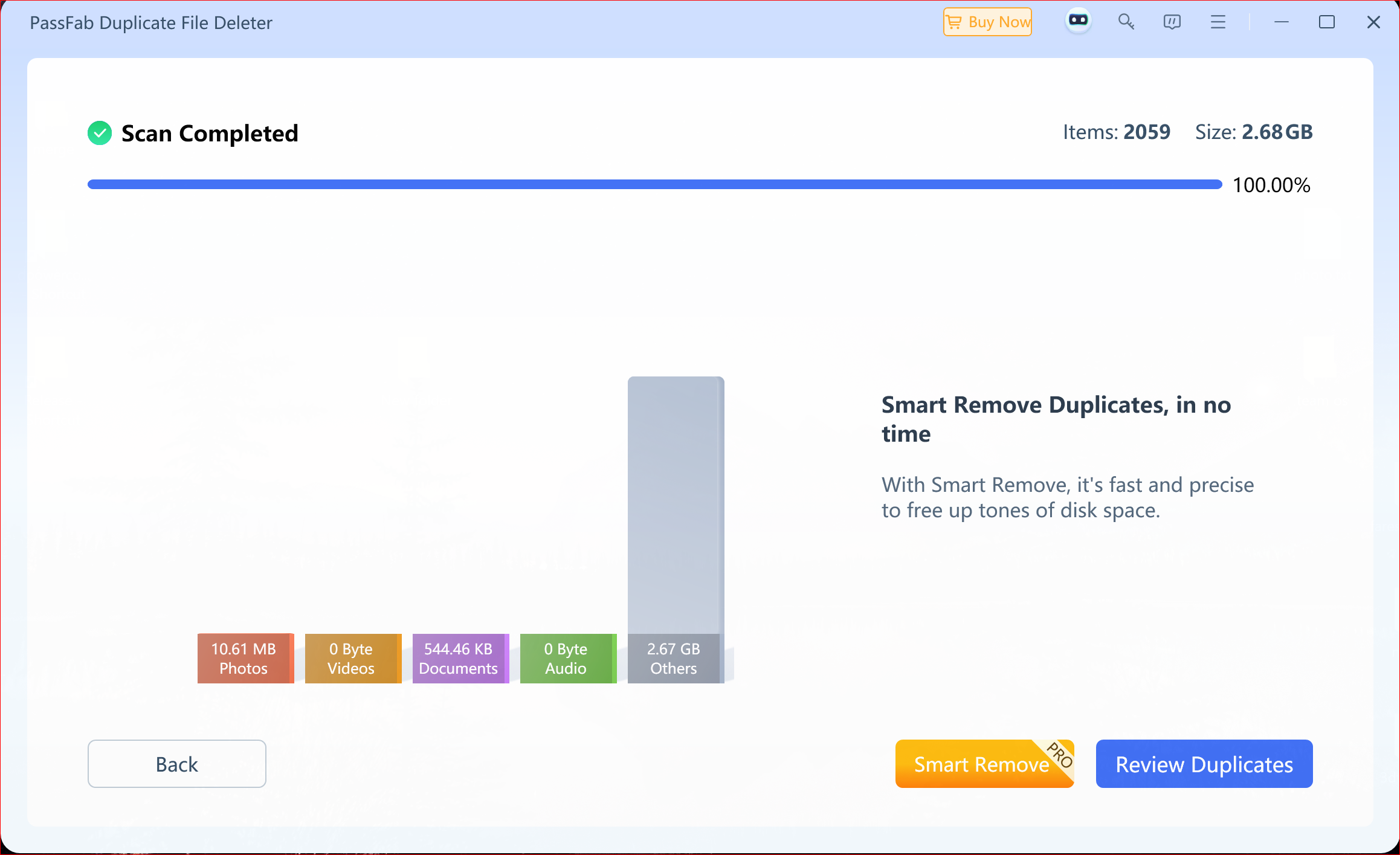
Task: Open the hamburger menu
Action: pos(1218,22)
